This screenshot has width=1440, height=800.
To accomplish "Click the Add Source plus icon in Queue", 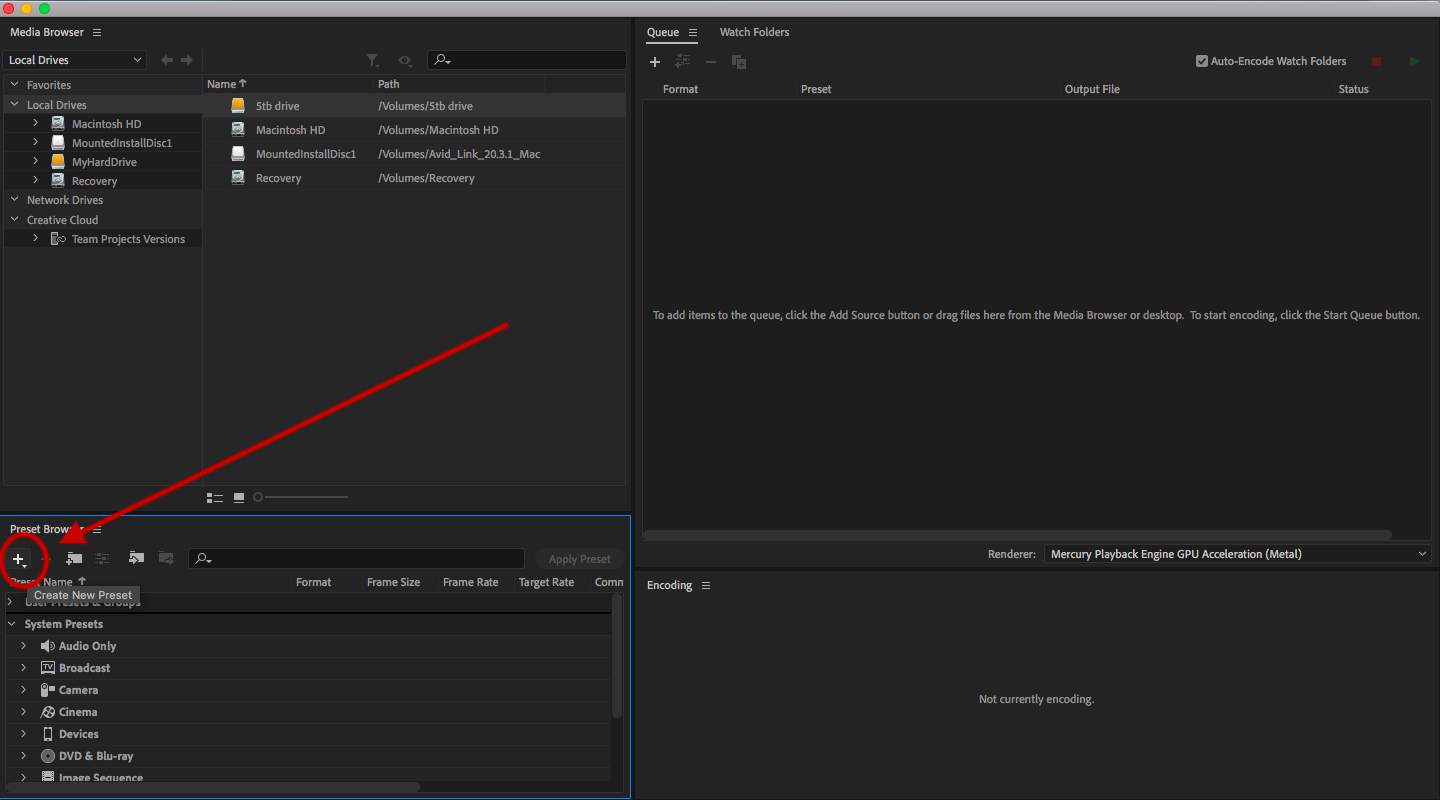I will [655, 62].
